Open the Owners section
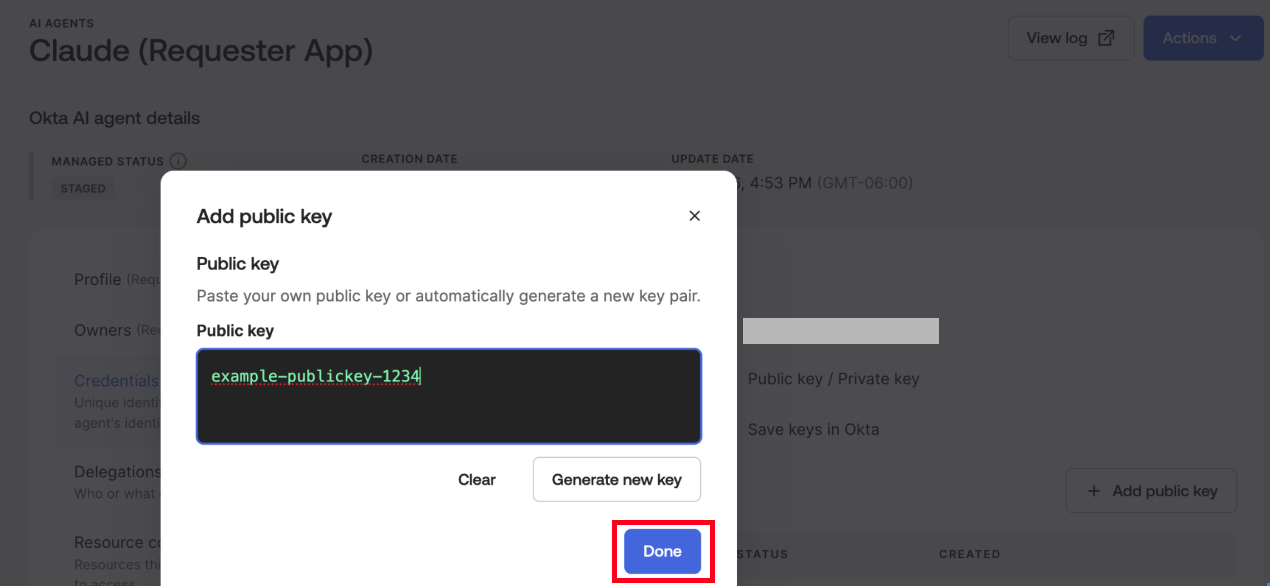 pyautogui.click(x=103, y=330)
